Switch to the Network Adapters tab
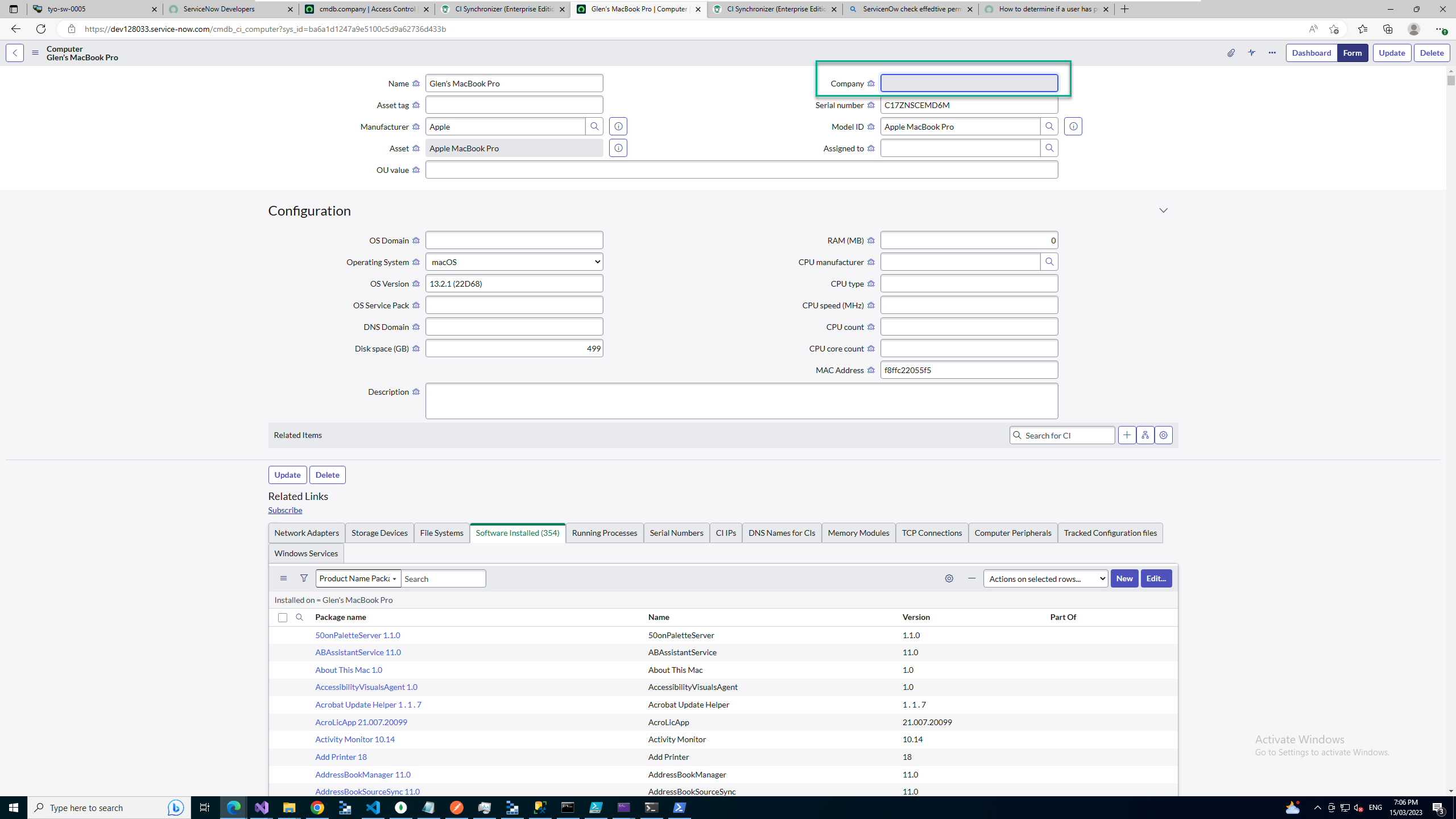Viewport: 1456px width, 819px height. point(307,533)
